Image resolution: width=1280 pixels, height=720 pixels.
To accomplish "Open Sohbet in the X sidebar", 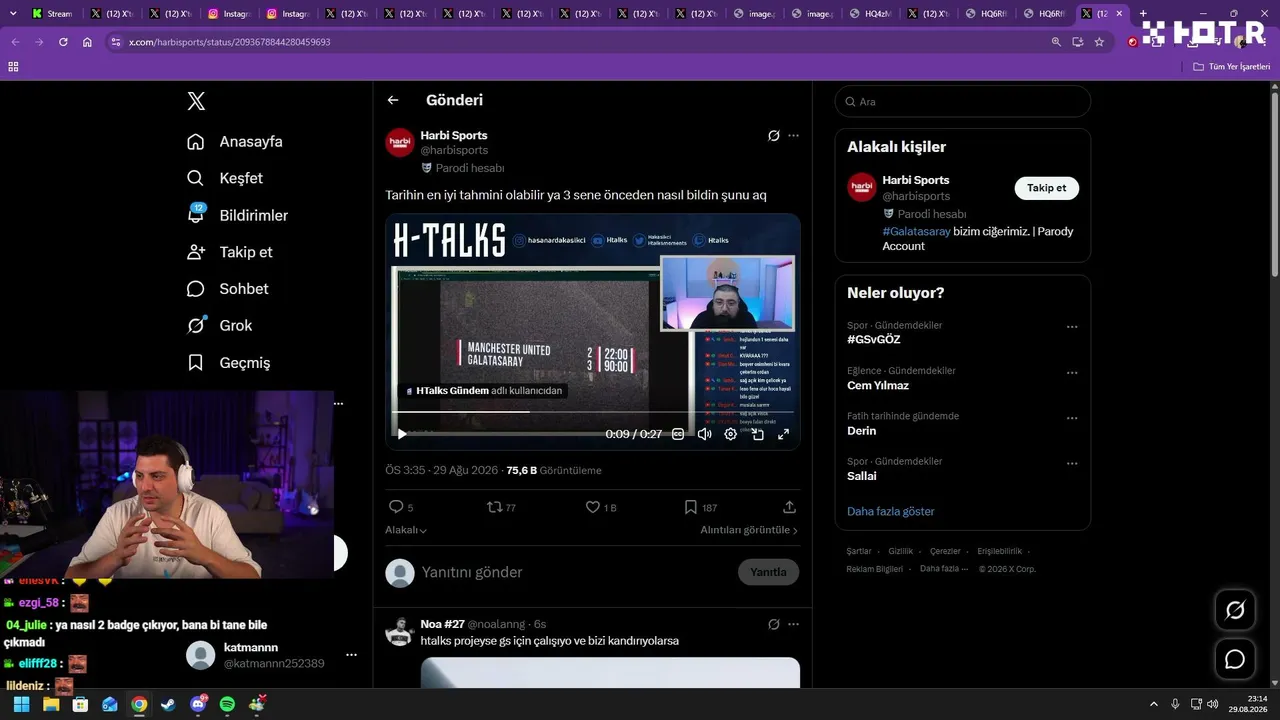I will (x=228, y=289).
